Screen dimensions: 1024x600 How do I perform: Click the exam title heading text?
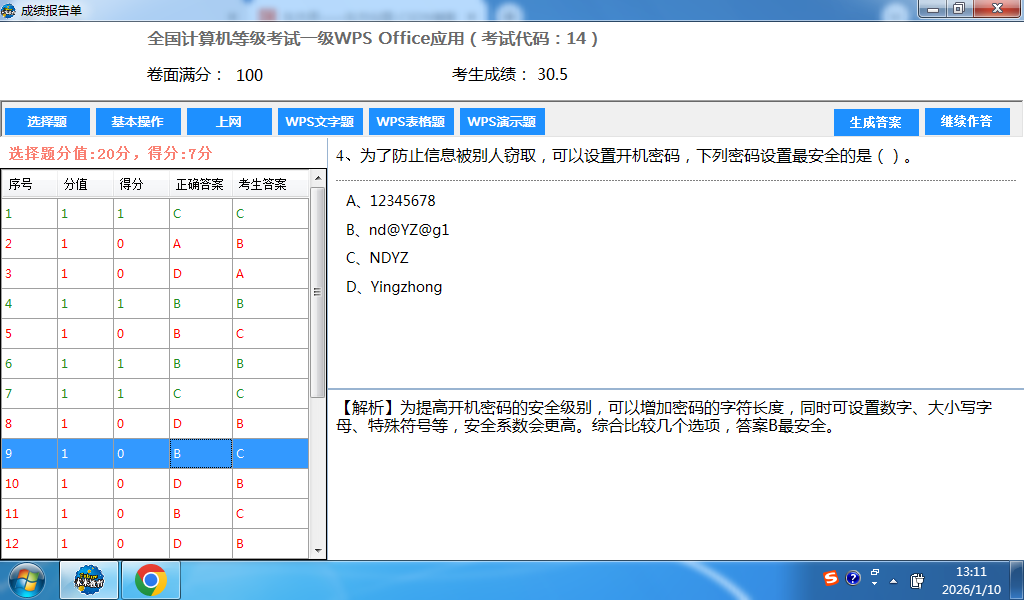point(373,39)
